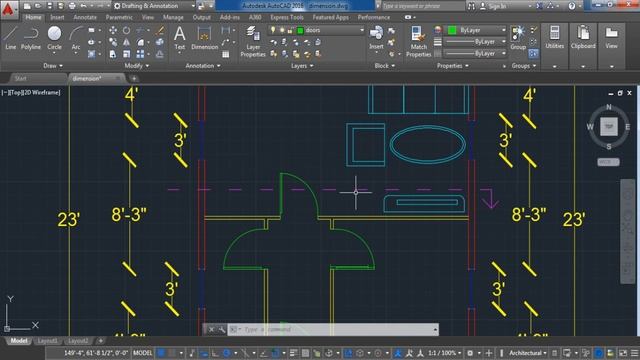Image resolution: width=640 pixels, height=360 pixels.
Task: Select the Line drawing tool
Action: pos(10,38)
